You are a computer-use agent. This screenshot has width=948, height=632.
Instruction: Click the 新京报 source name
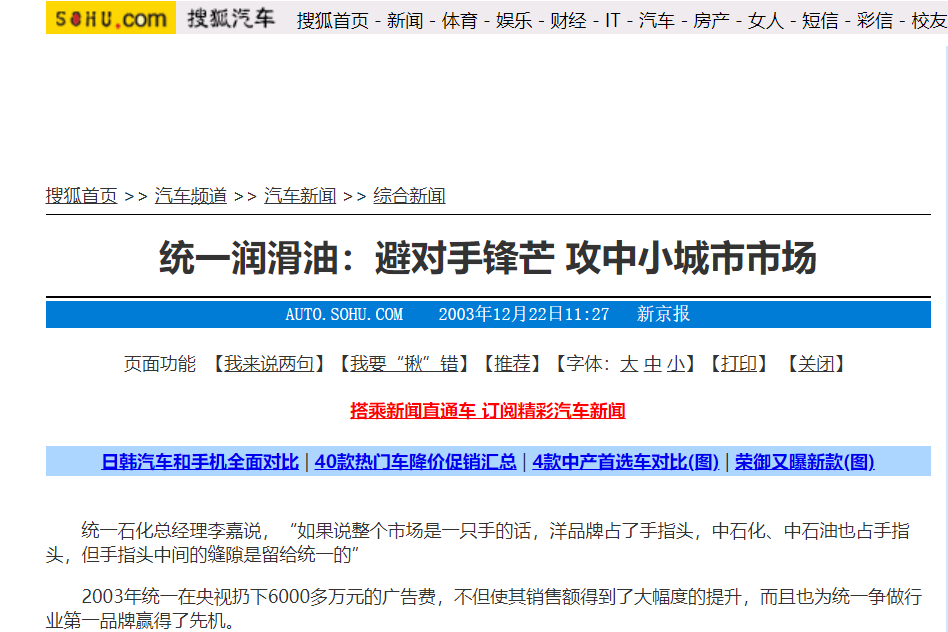tap(663, 314)
